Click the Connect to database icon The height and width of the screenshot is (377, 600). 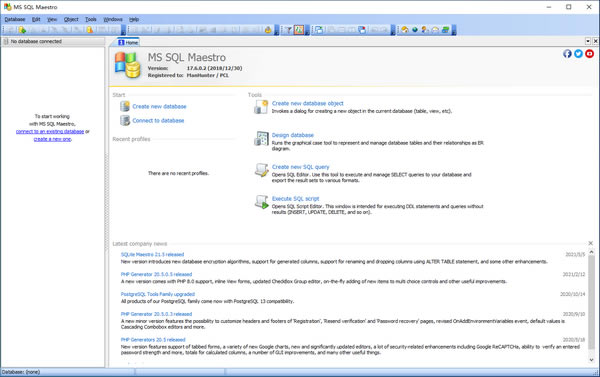(x=125, y=121)
